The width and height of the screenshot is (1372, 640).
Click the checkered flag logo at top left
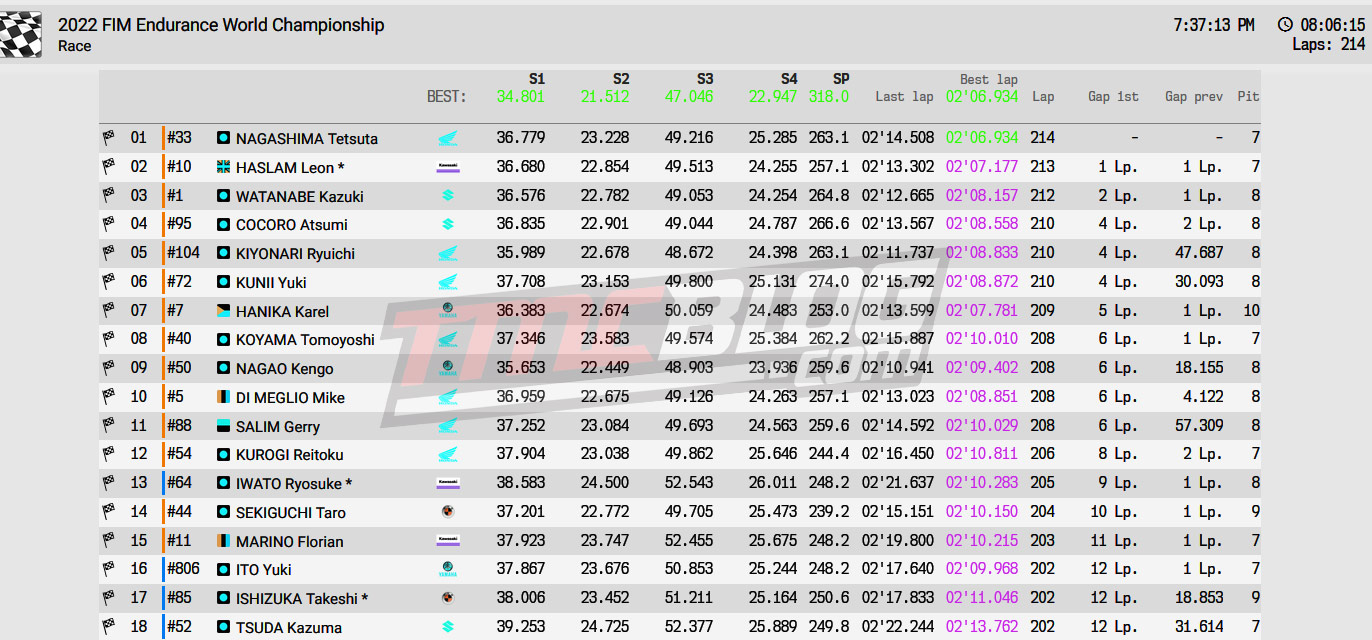coord(21,34)
